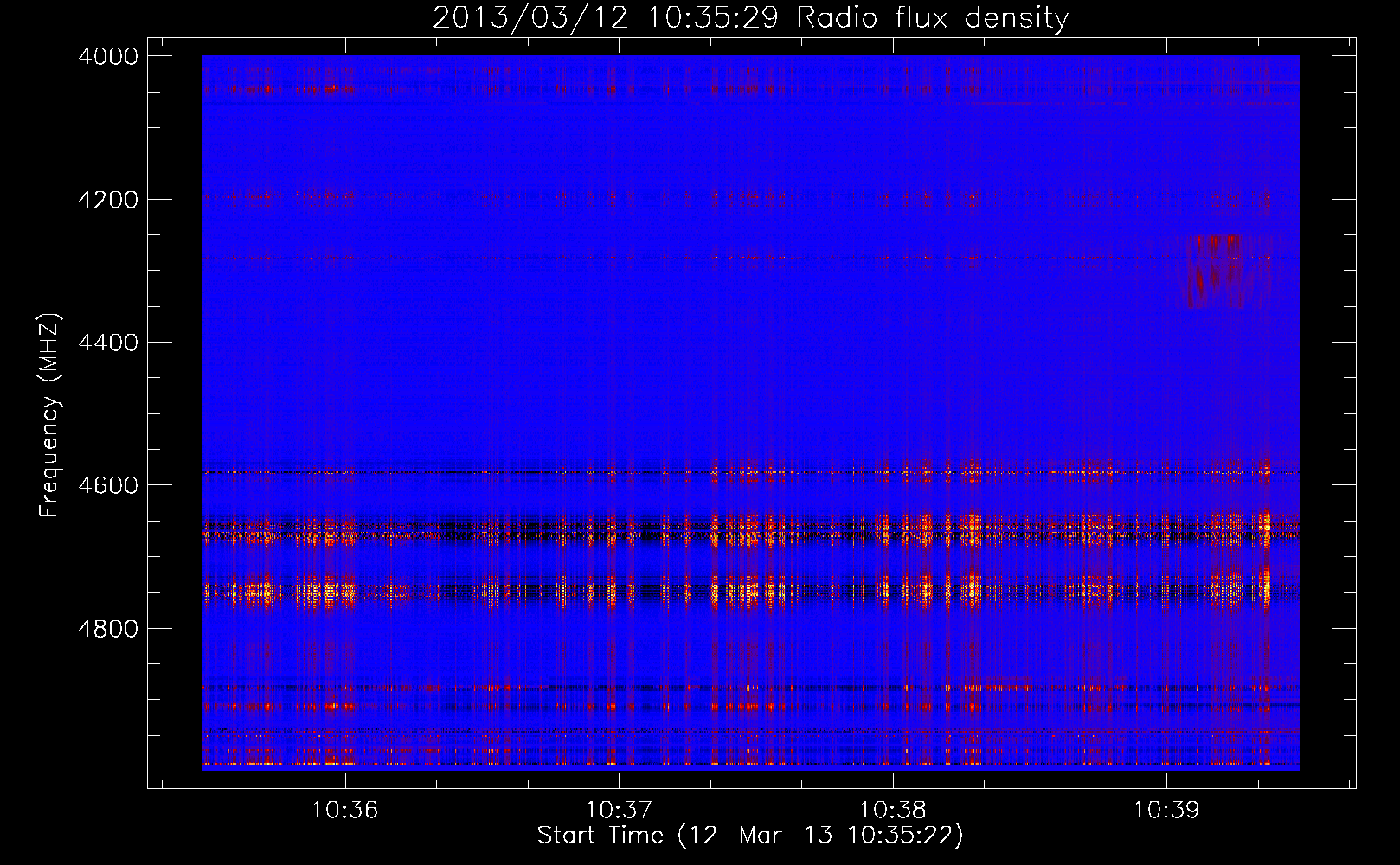Click the "Frequency (MHZ)" axis label
1400x865 pixels.
coord(49,415)
